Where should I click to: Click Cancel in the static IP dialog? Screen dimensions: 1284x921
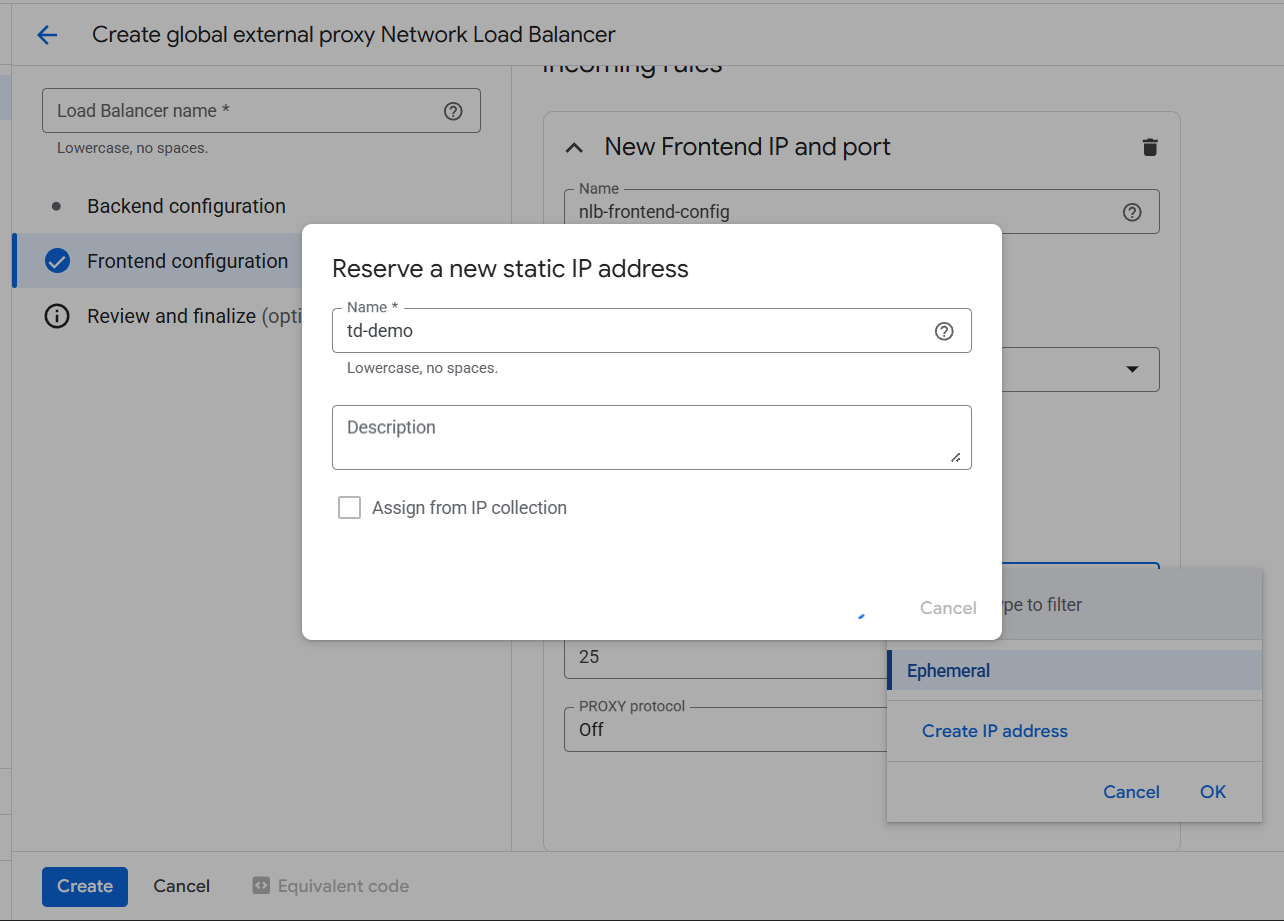(x=947, y=608)
